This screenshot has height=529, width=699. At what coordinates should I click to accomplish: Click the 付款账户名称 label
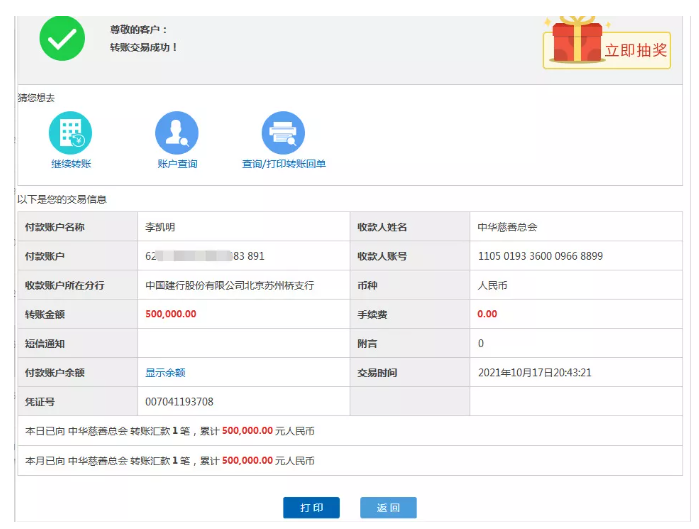pos(54,227)
